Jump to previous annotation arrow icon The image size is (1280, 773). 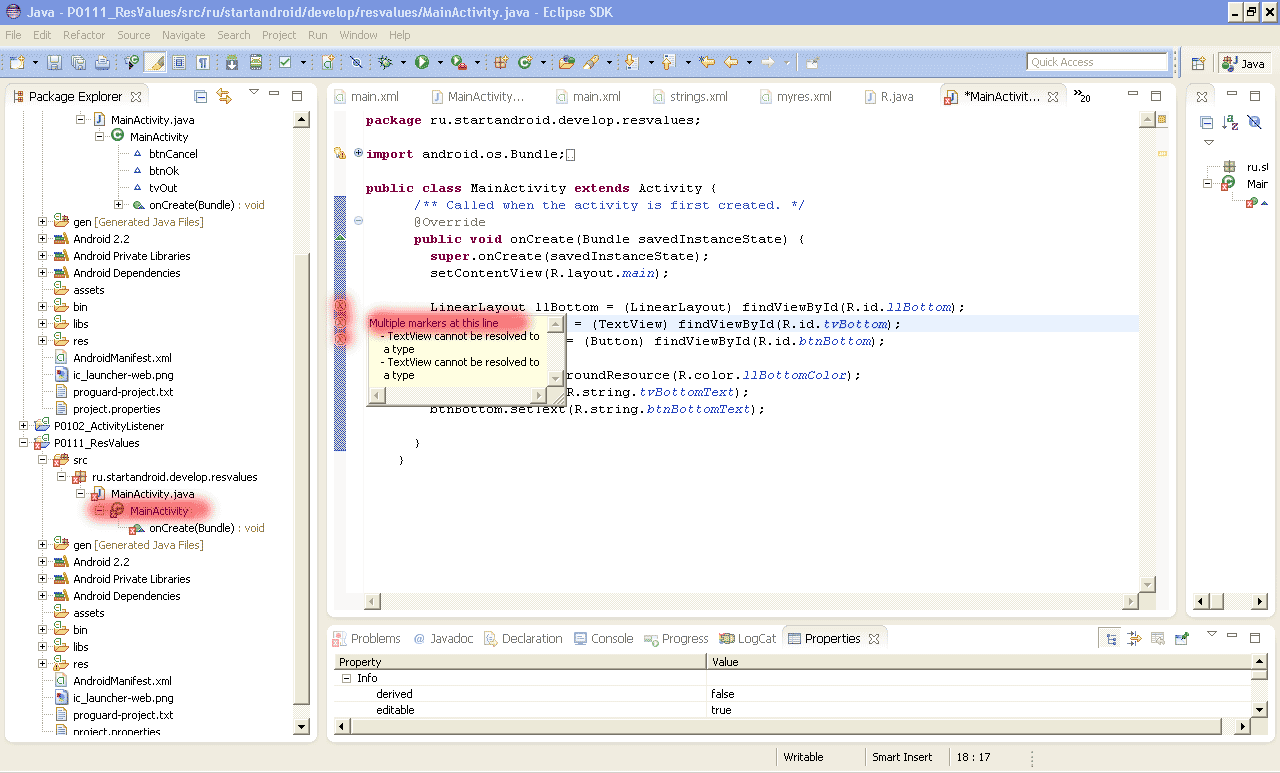(x=668, y=62)
